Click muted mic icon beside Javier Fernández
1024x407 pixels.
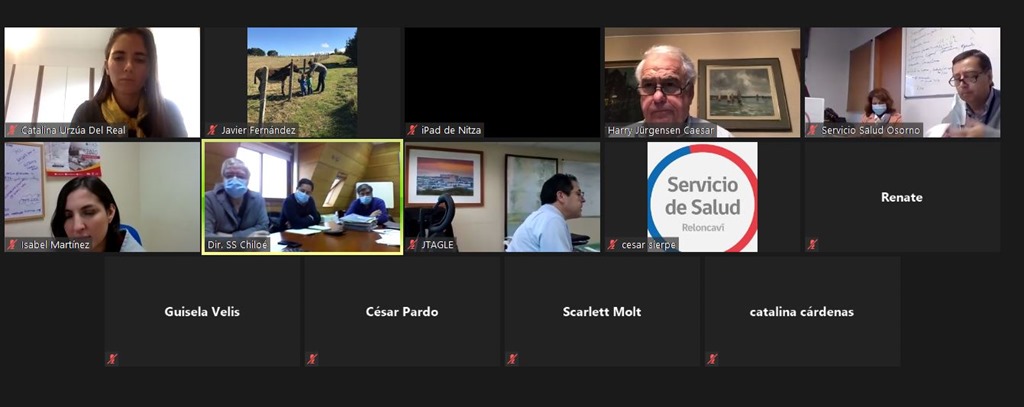[212, 130]
